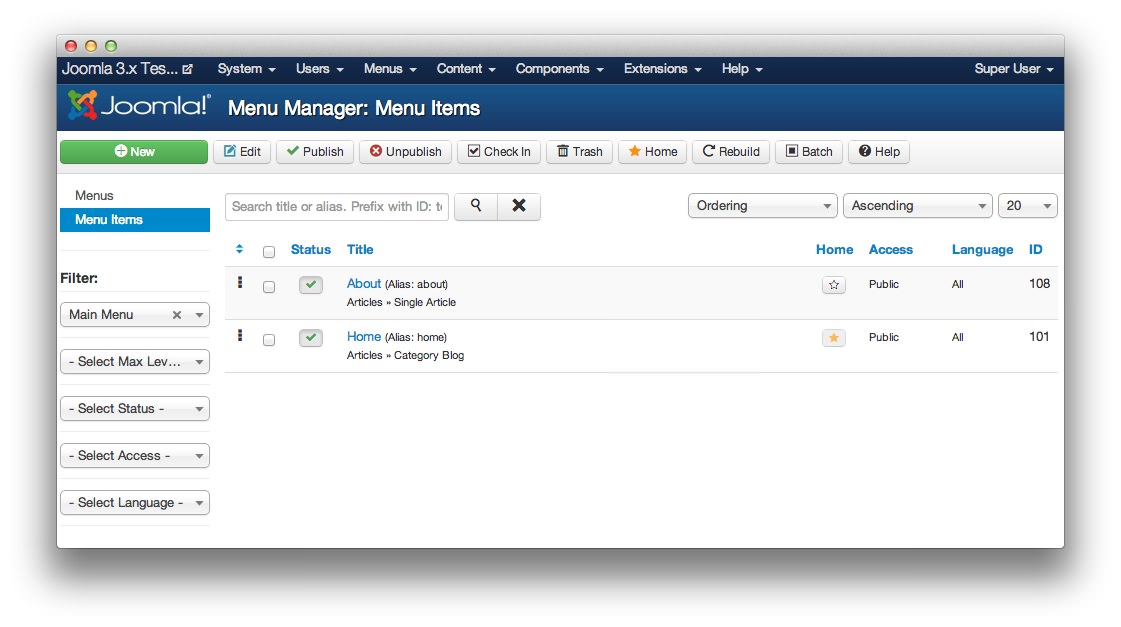Select the header checkbox to select all items
Viewport: 1121px width, 627px height.
pos(269,251)
